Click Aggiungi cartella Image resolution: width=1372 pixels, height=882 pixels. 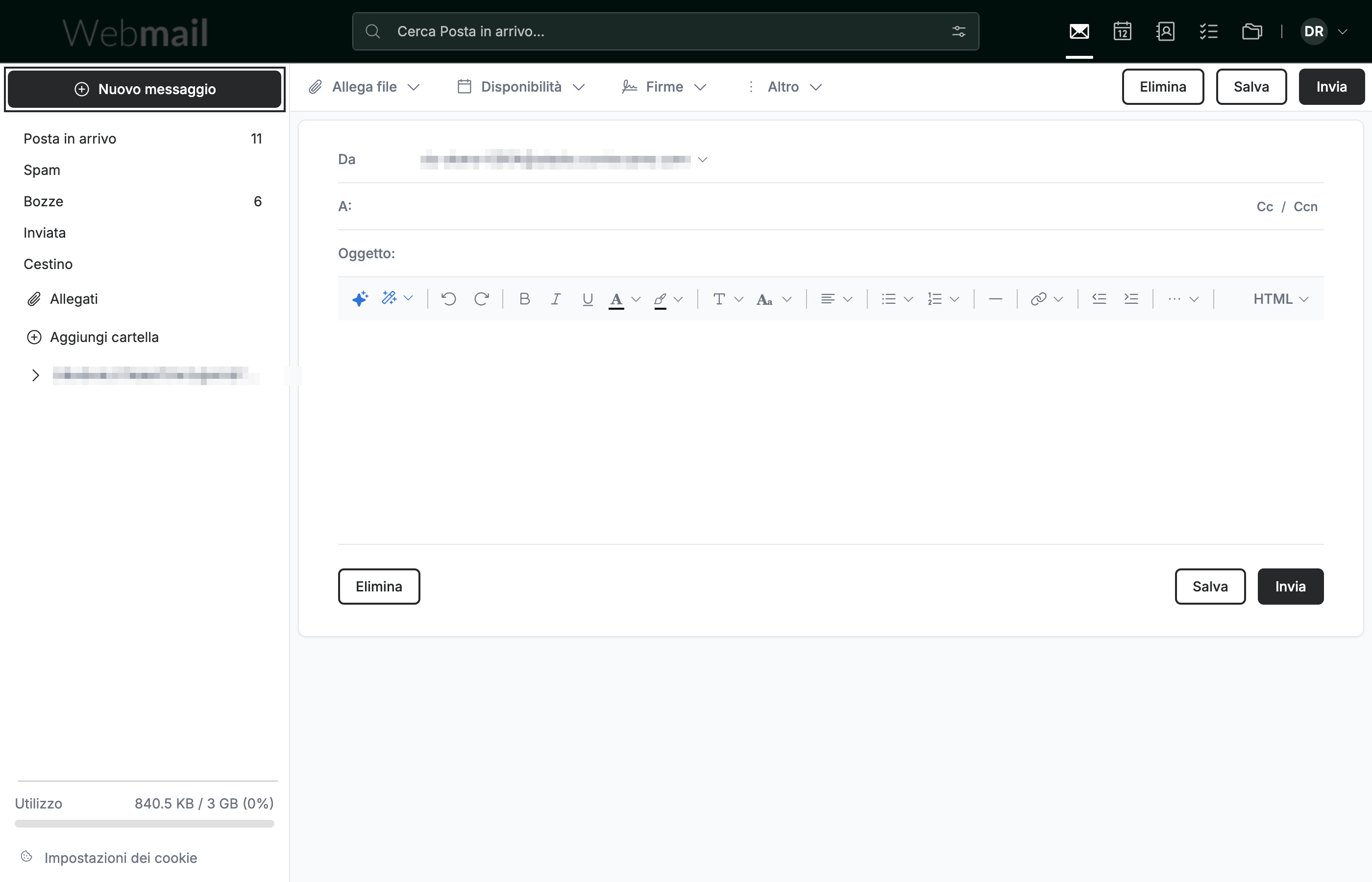click(92, 337)
